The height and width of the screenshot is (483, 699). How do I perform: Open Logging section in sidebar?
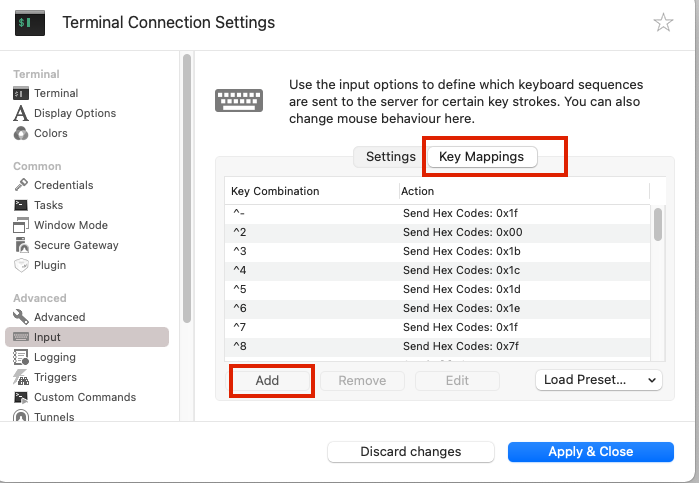tap(54, 357)
